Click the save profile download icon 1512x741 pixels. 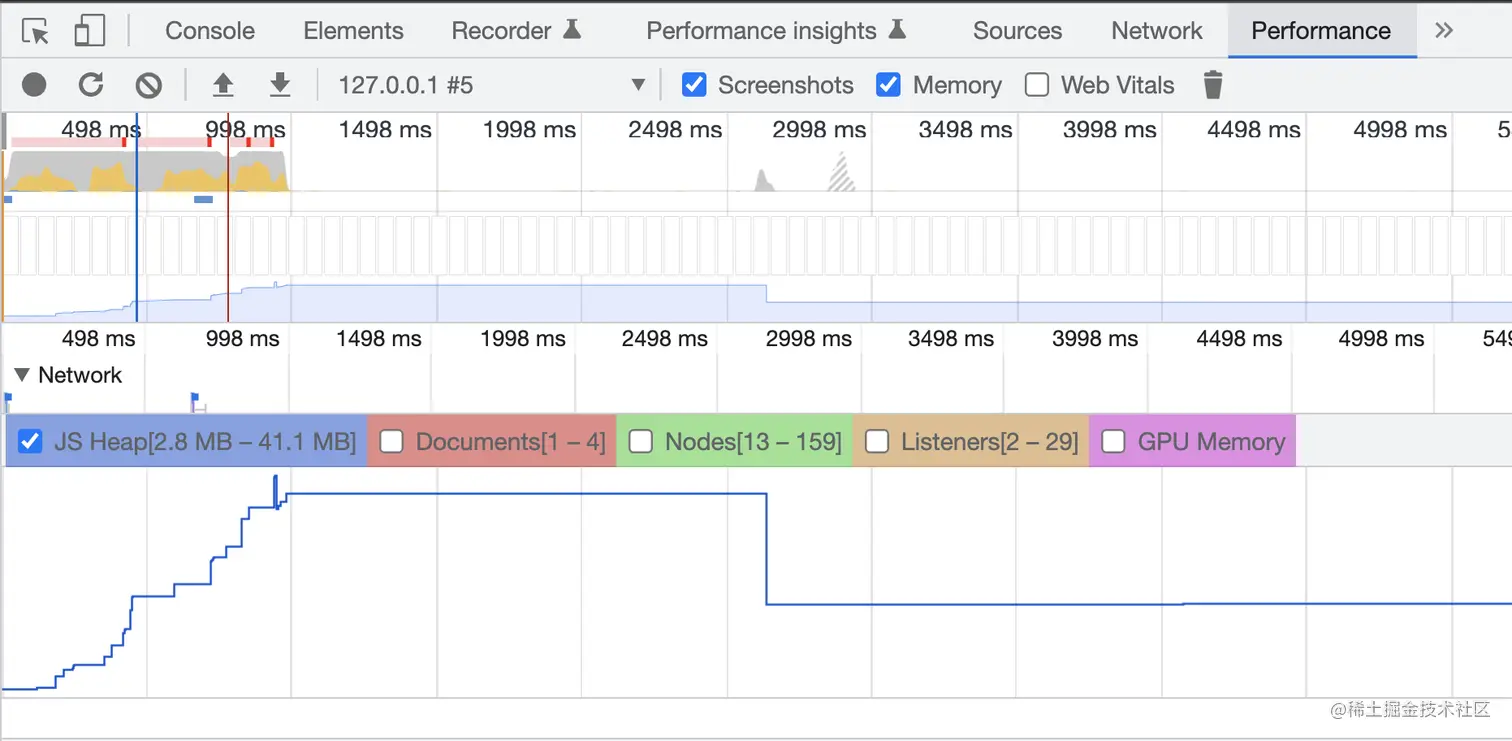click(x=280, y=85)
